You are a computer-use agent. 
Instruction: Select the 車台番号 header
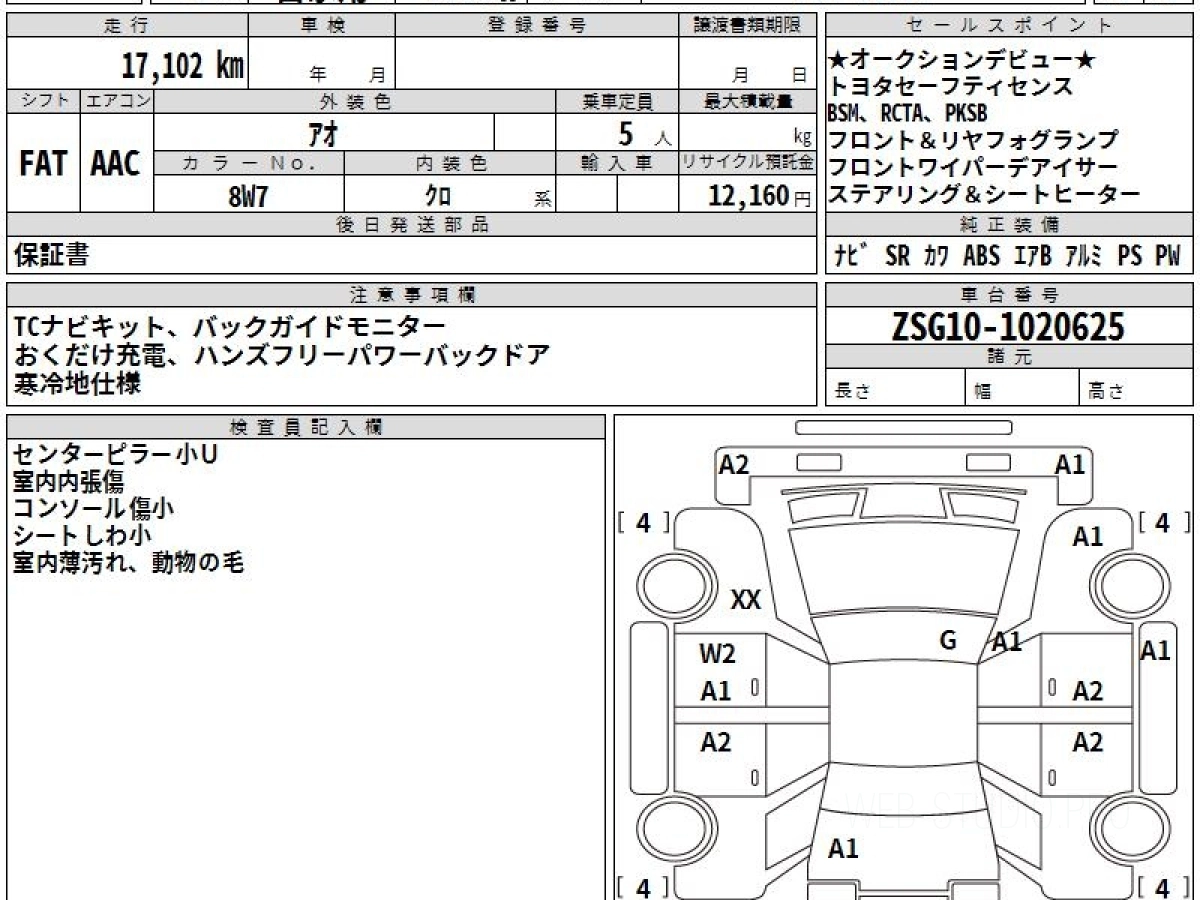[1009, 295]
